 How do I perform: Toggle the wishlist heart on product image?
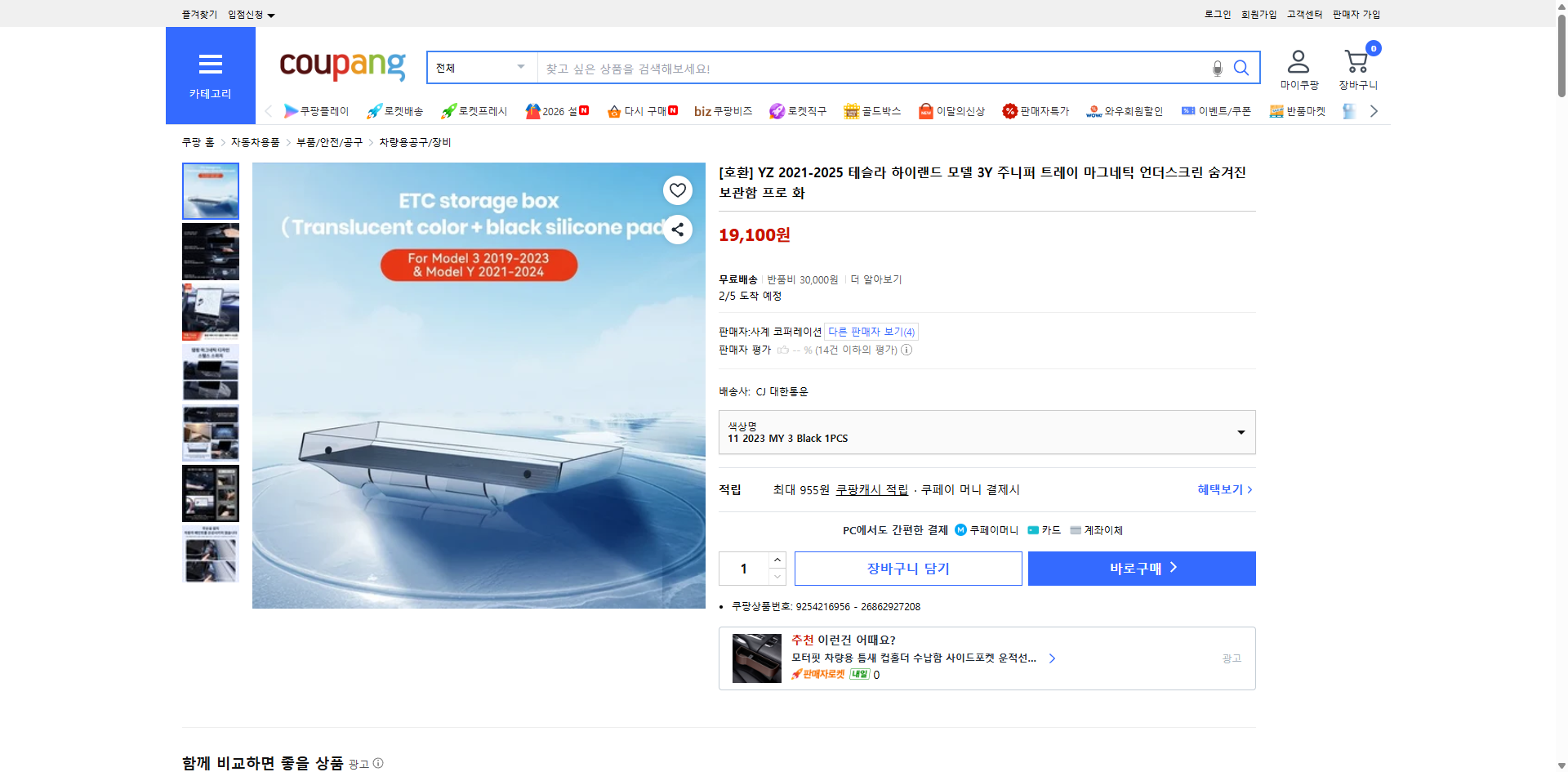click(677, 190)
